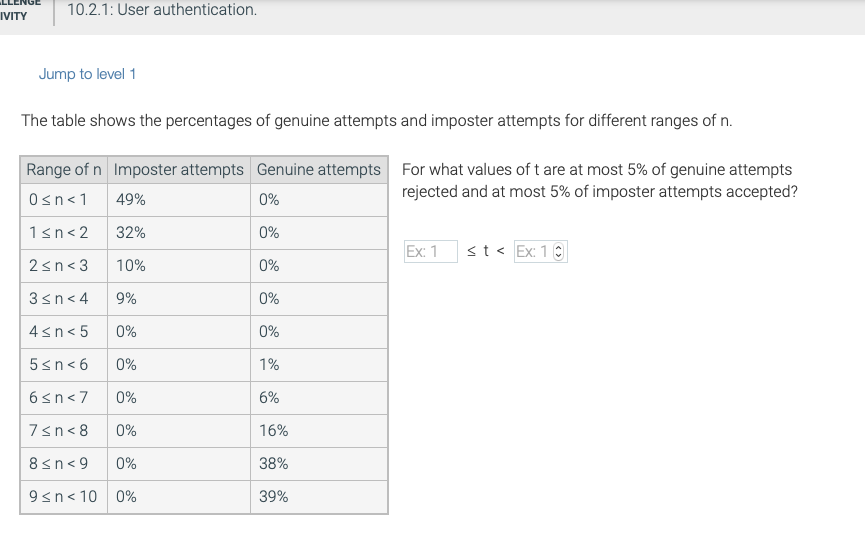Select the Genuine attempts column header

pos(319,169)
